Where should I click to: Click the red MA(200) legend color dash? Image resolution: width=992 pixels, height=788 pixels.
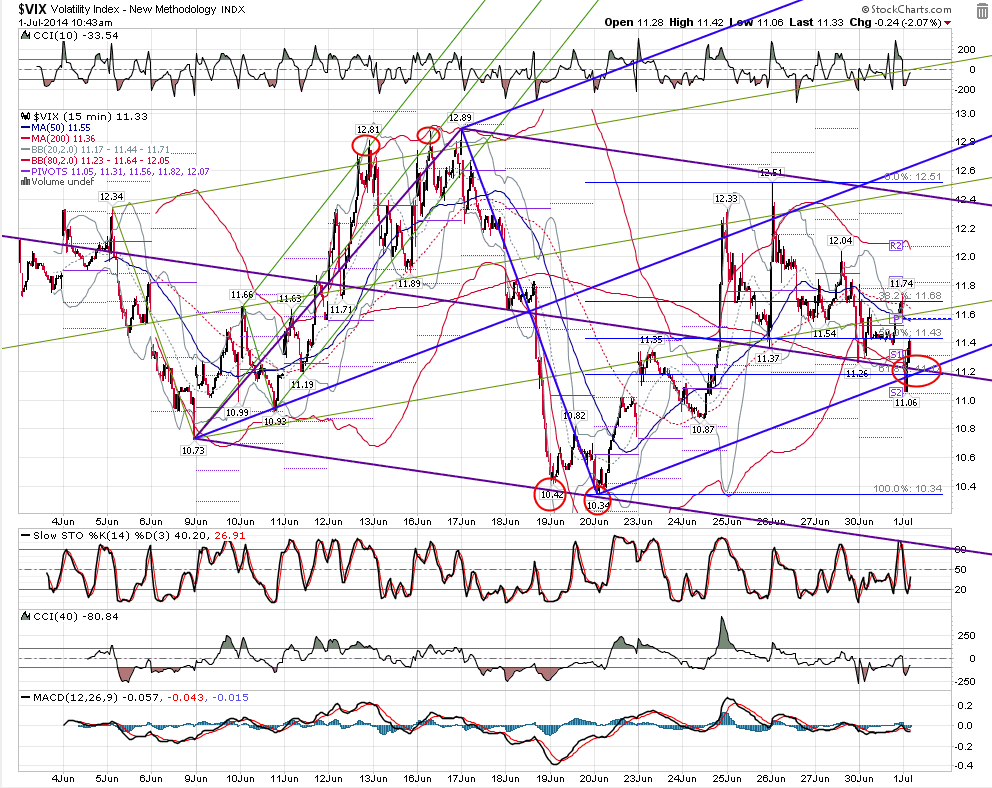coord(23,139)
